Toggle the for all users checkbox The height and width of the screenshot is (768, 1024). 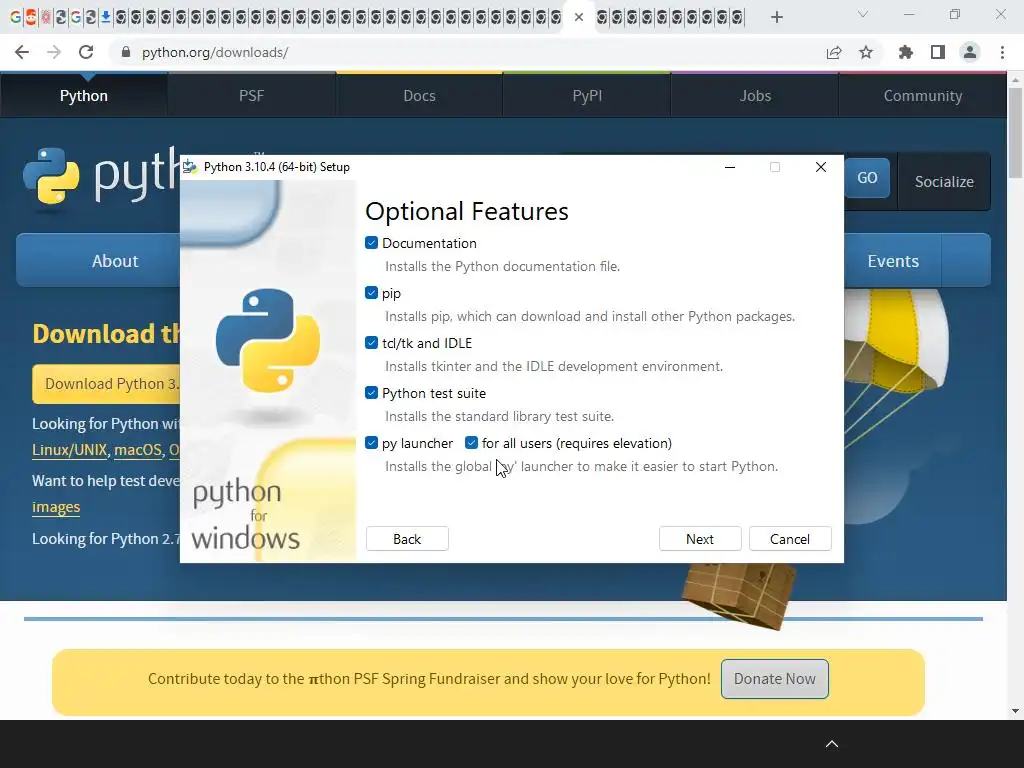coord(472,443)
